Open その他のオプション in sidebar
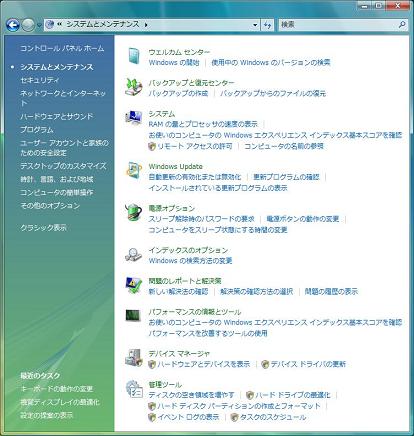The height and width of the screenshot is (436, 414). pos(50,206)
